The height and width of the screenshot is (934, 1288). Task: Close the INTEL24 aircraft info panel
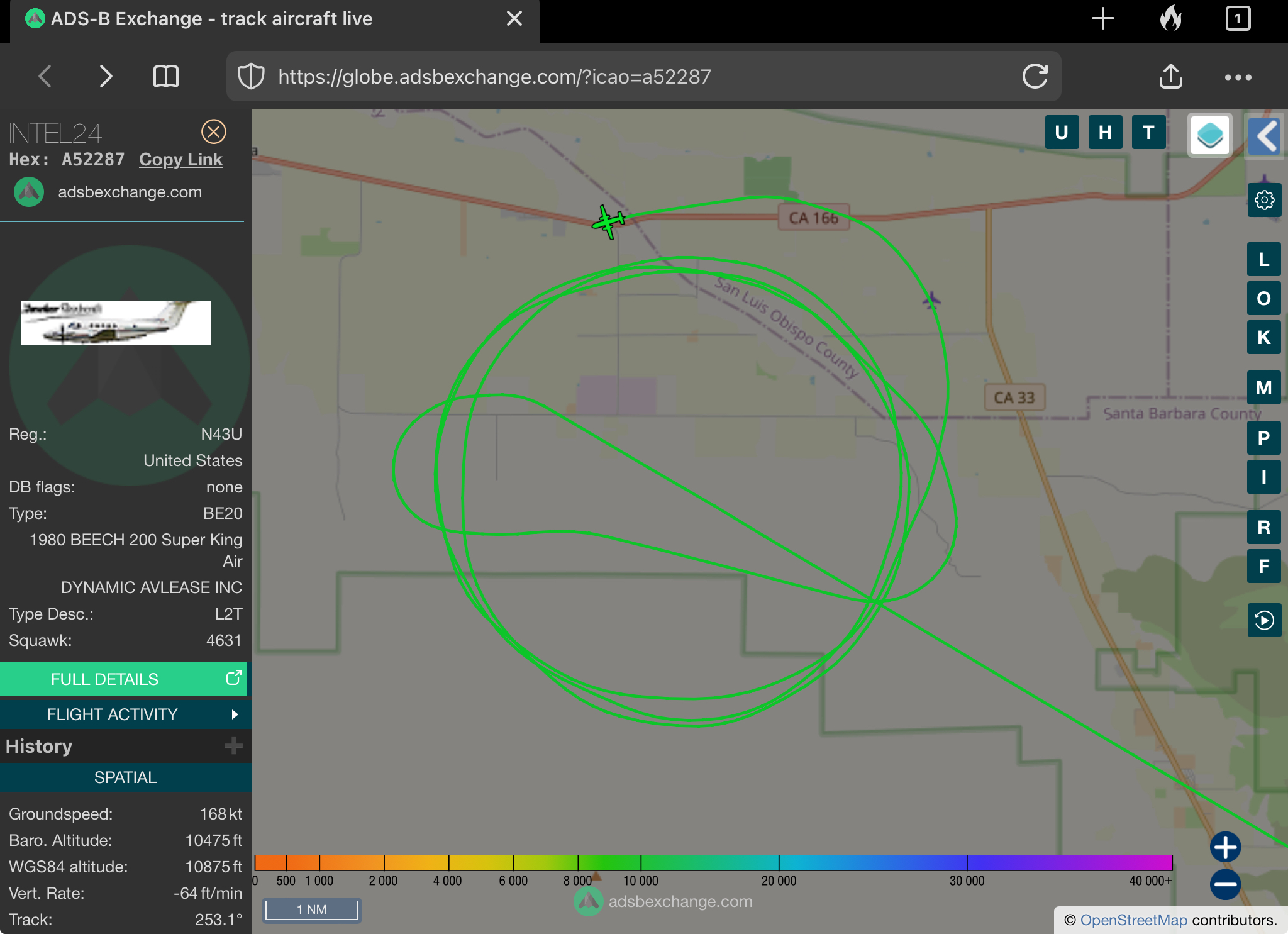coord(214,132)
